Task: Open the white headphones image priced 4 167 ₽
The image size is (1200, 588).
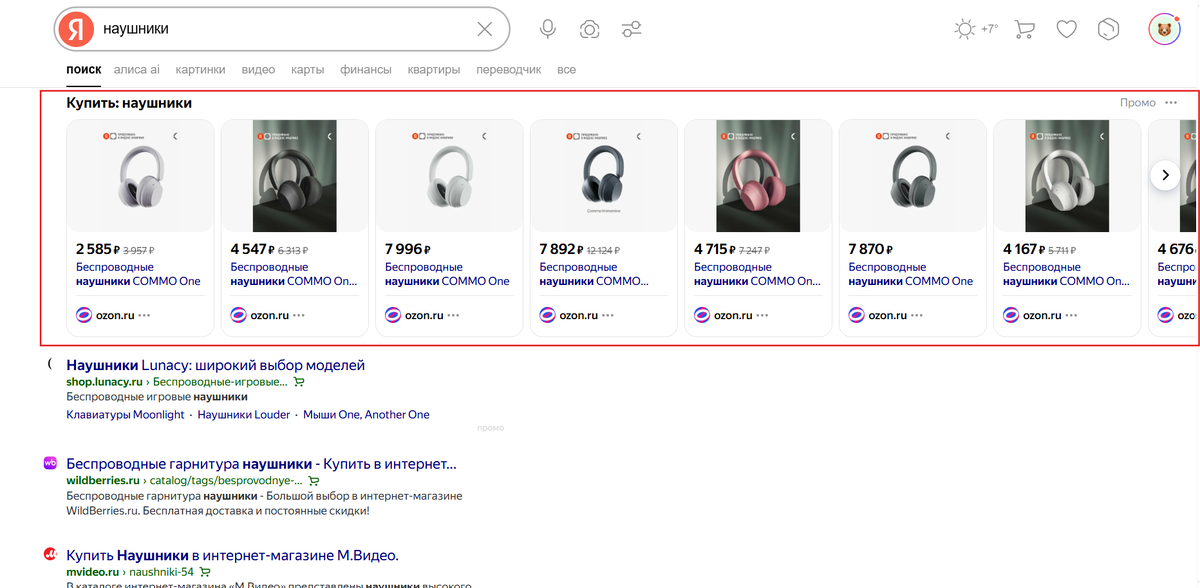Action: [x=1067, y=176]
